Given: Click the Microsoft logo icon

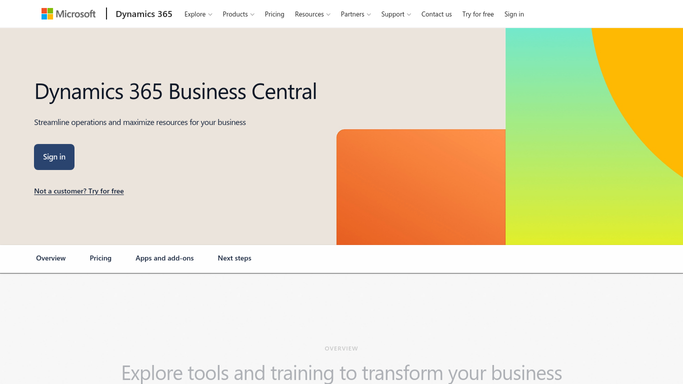Looking at the screenshot, I should [x=47, y=14].
